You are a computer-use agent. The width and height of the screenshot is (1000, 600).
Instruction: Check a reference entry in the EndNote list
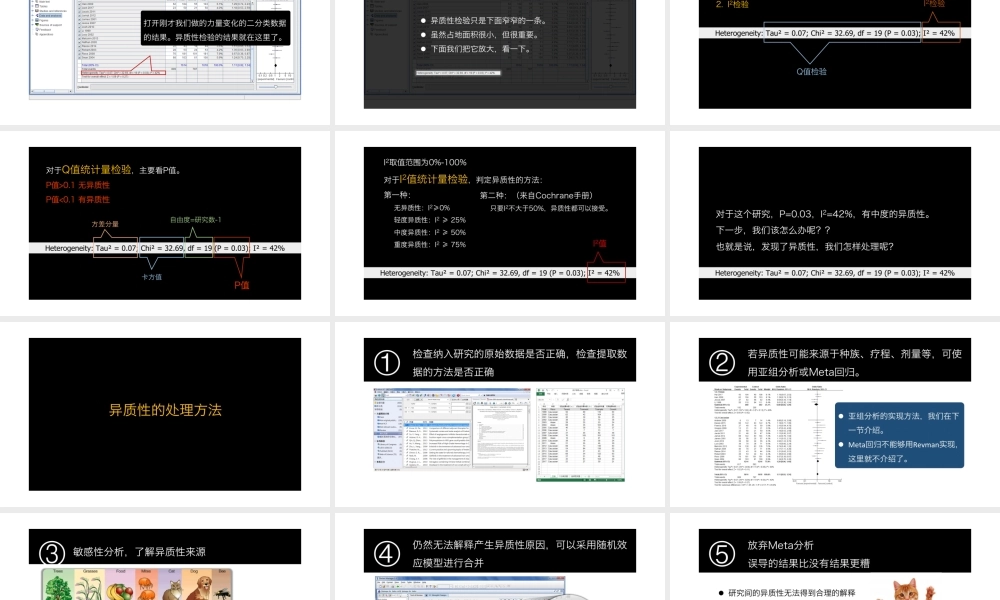[406, 428]
